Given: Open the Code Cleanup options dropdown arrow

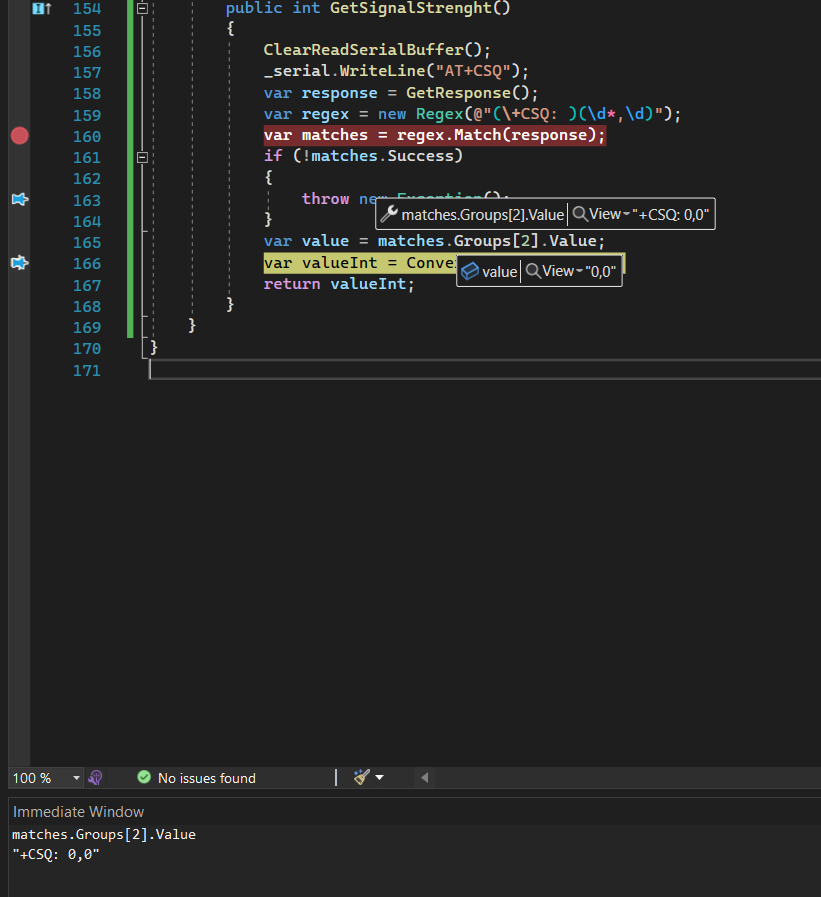Looking at the screenshot, I should [x=378, y=778].
